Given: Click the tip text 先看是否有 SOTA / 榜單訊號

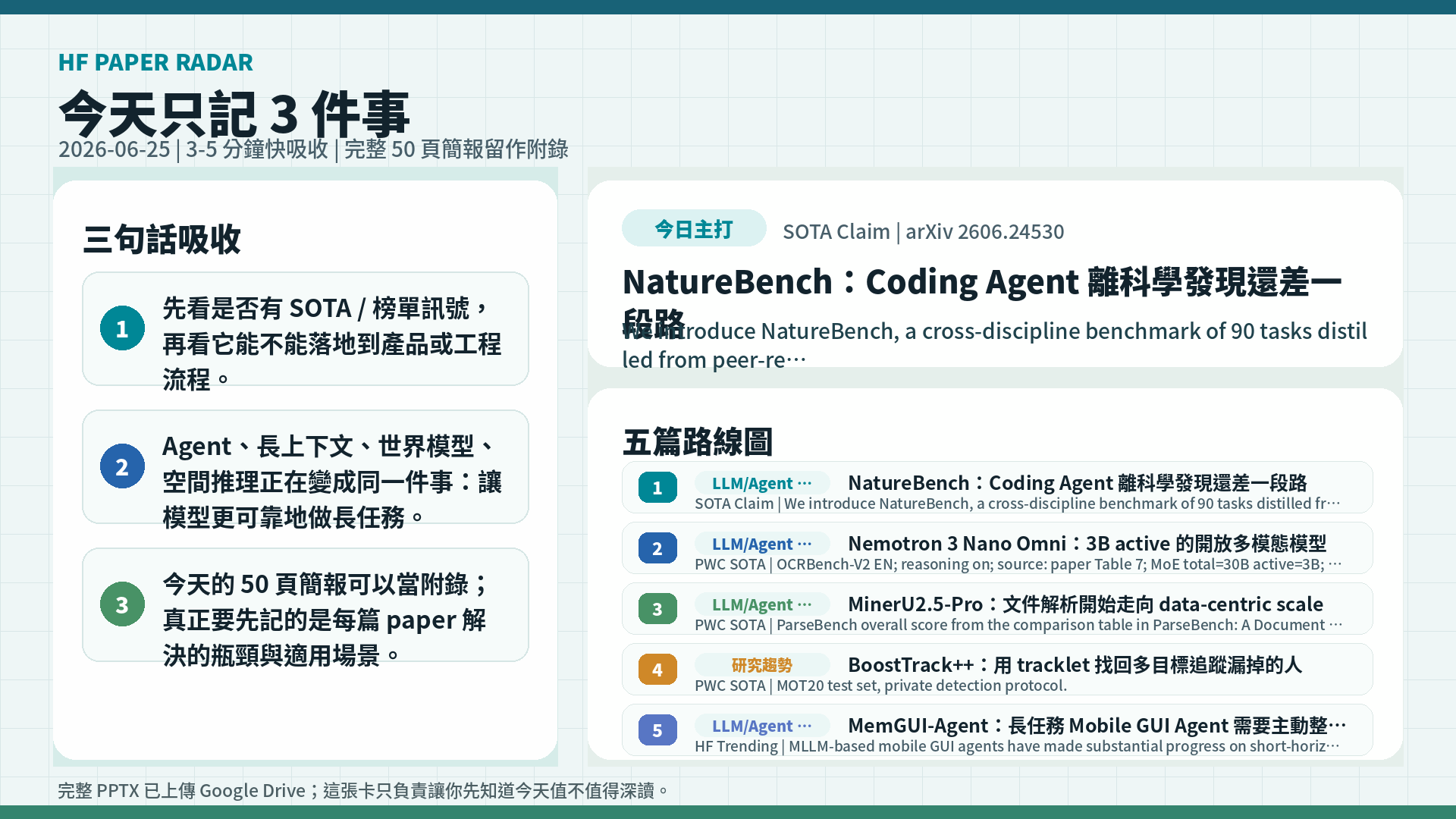Looking at the screenshot, I should point(332,344).
